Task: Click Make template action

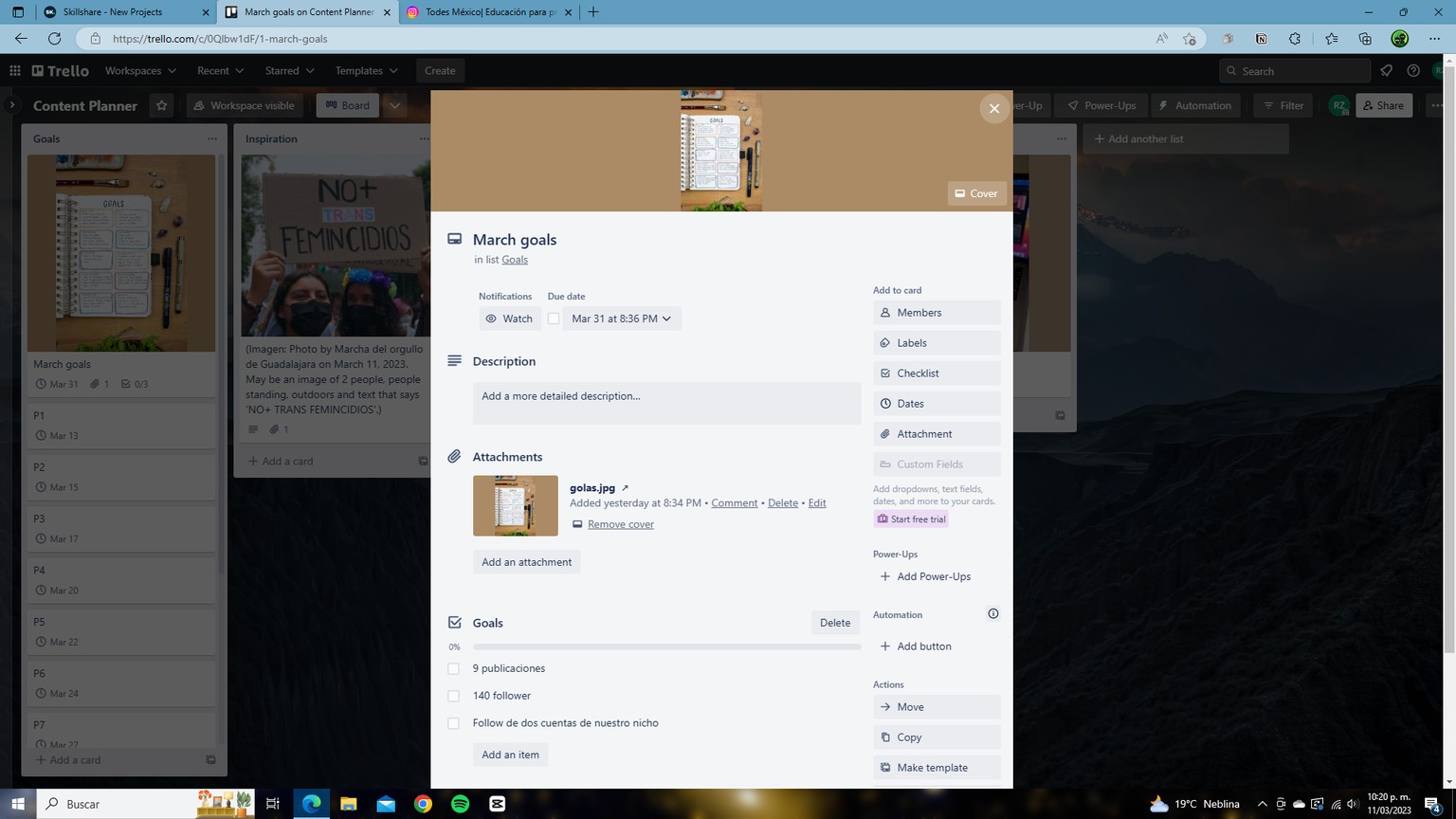Action: pos(937,768)
